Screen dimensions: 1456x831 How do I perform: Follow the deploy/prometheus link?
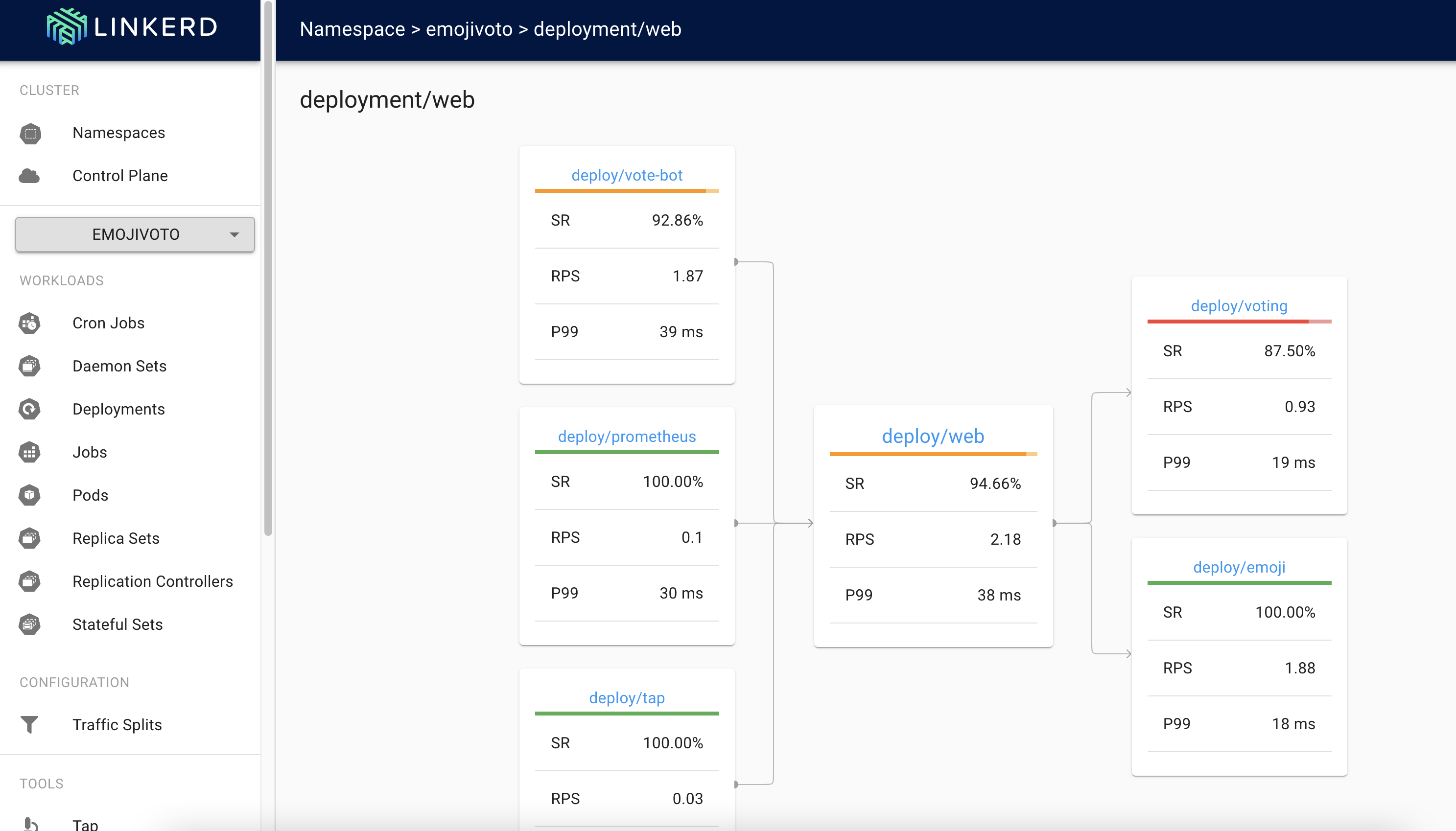(x=627, y=437)
